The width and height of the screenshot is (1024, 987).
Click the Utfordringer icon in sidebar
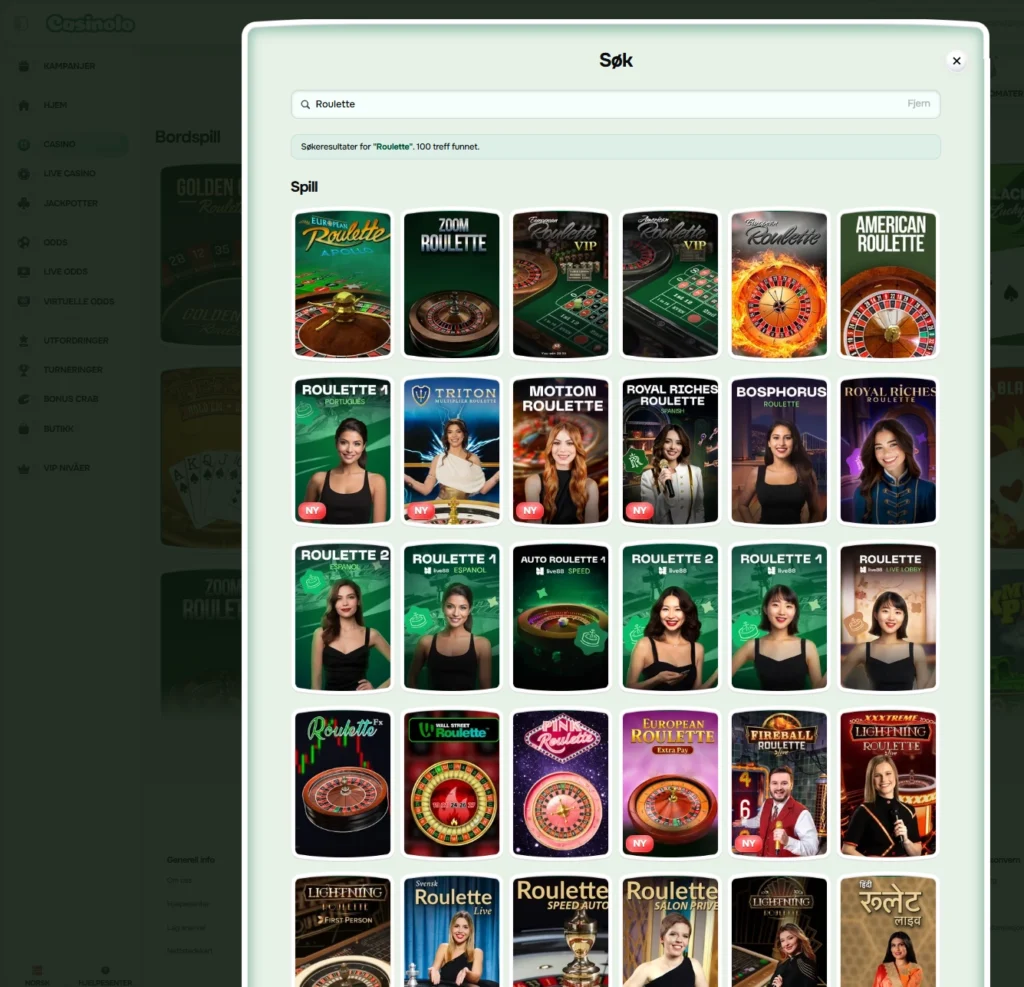click(x=24, y=341)
